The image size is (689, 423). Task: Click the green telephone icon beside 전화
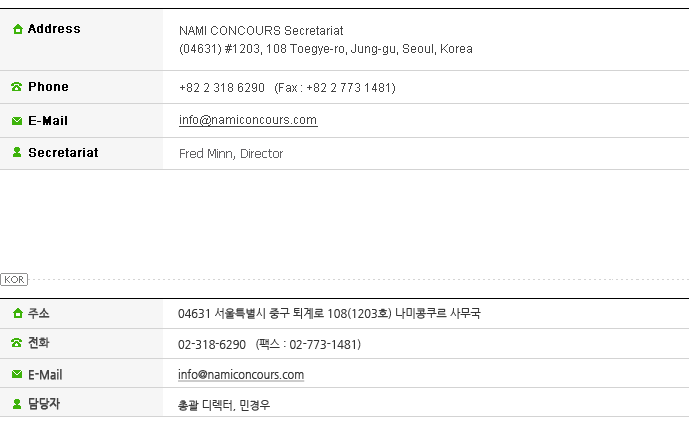(x=17, y=343)
